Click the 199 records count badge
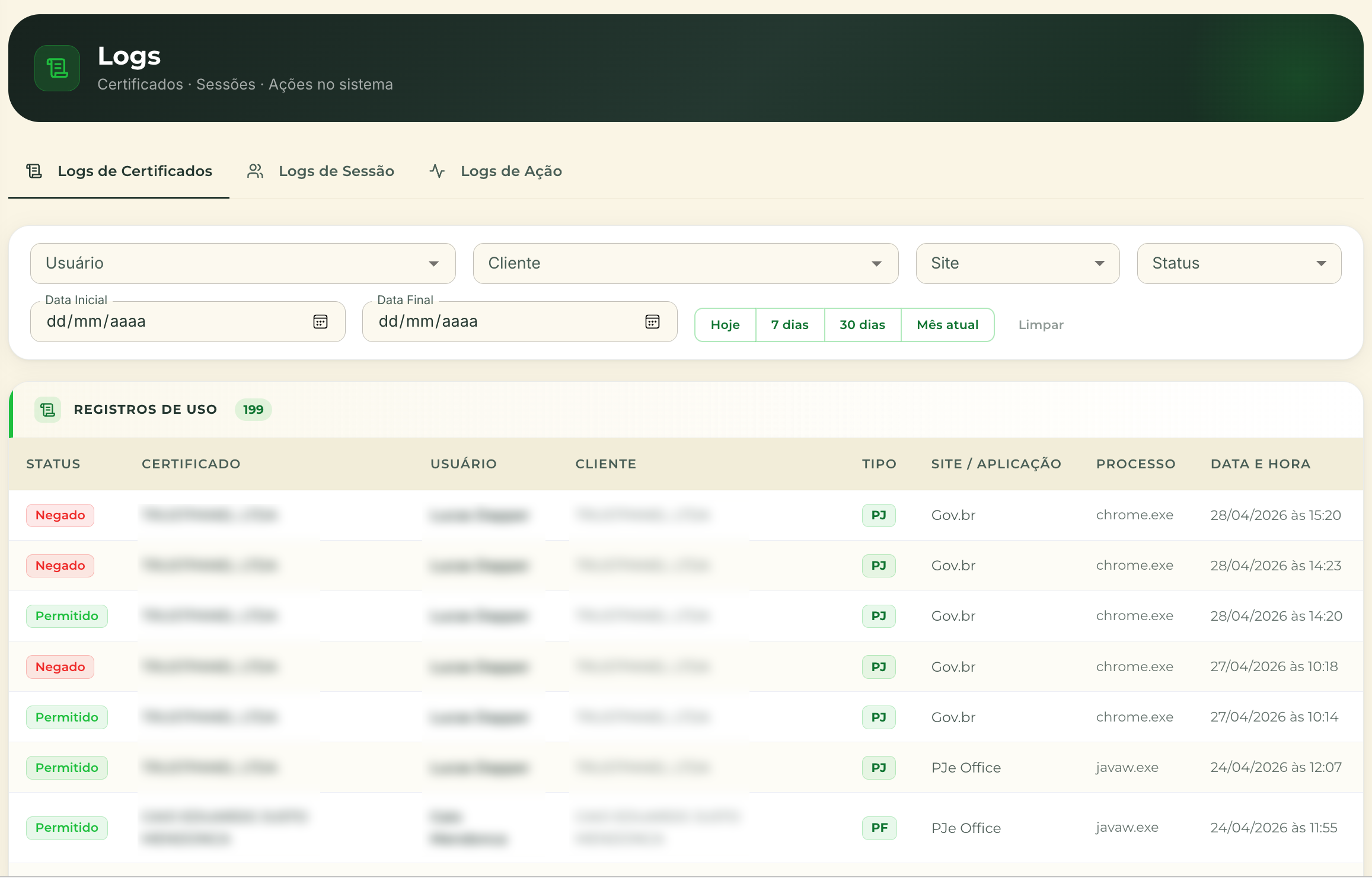This screenshot has width=1372, height=881. [253, 410]
